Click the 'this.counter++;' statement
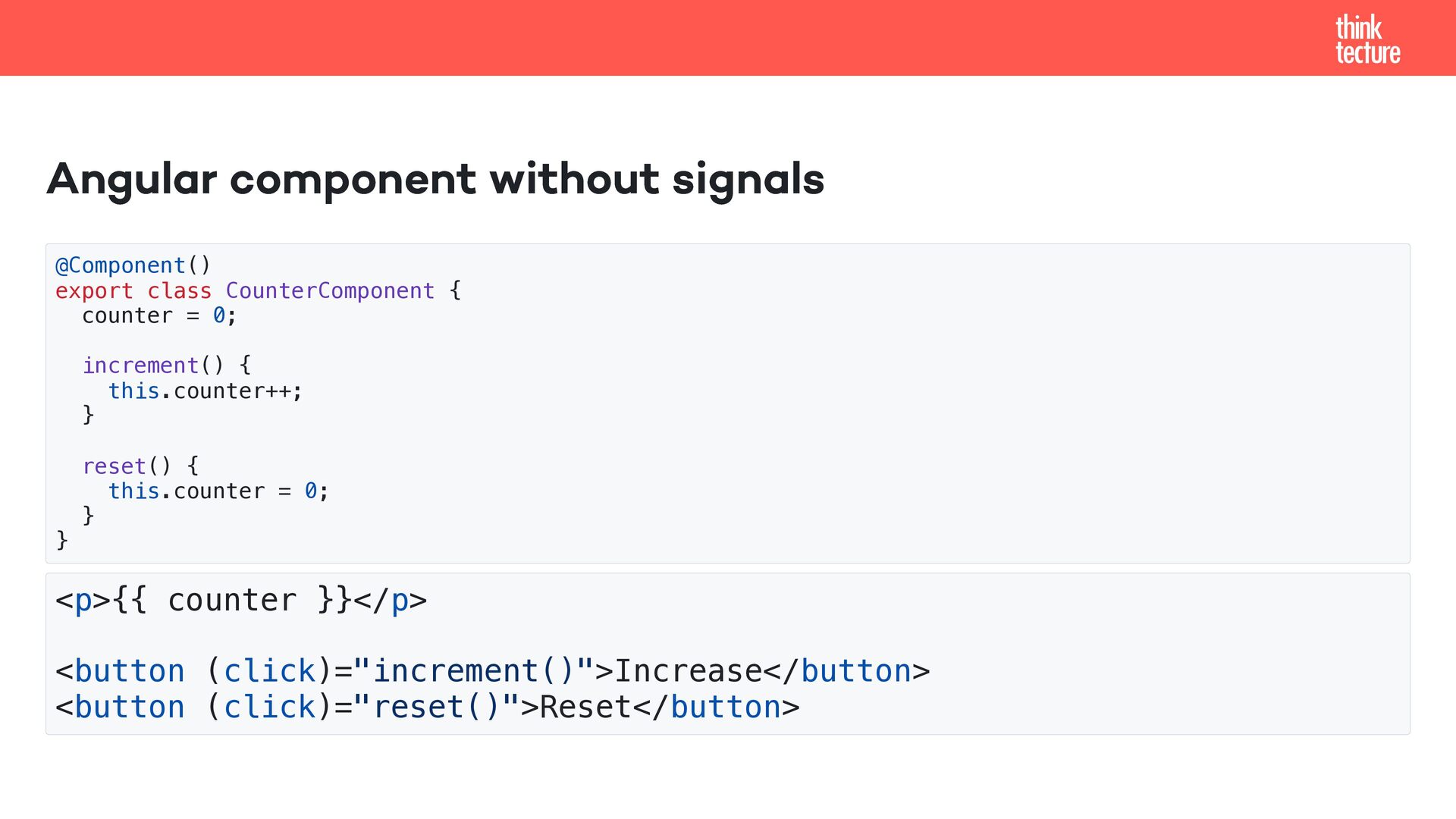This screenshot has width=1456, height=819. pyautogui.click(x=205, y=391)
